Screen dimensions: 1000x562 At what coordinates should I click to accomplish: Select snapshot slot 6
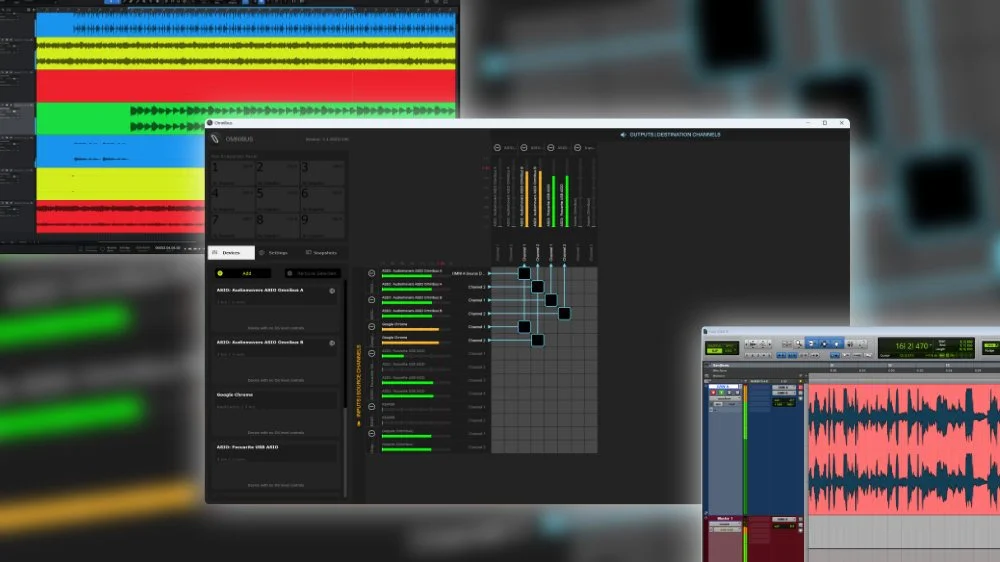point(322,199)
